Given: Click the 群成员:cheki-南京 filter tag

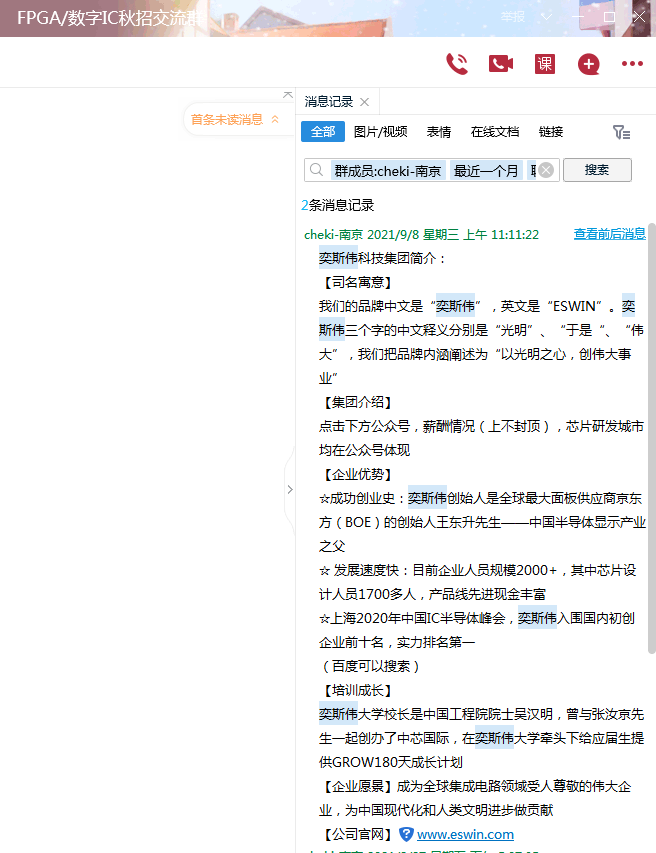Looking at the screenshot, I should pyautogui.click(x=388, y=171).
